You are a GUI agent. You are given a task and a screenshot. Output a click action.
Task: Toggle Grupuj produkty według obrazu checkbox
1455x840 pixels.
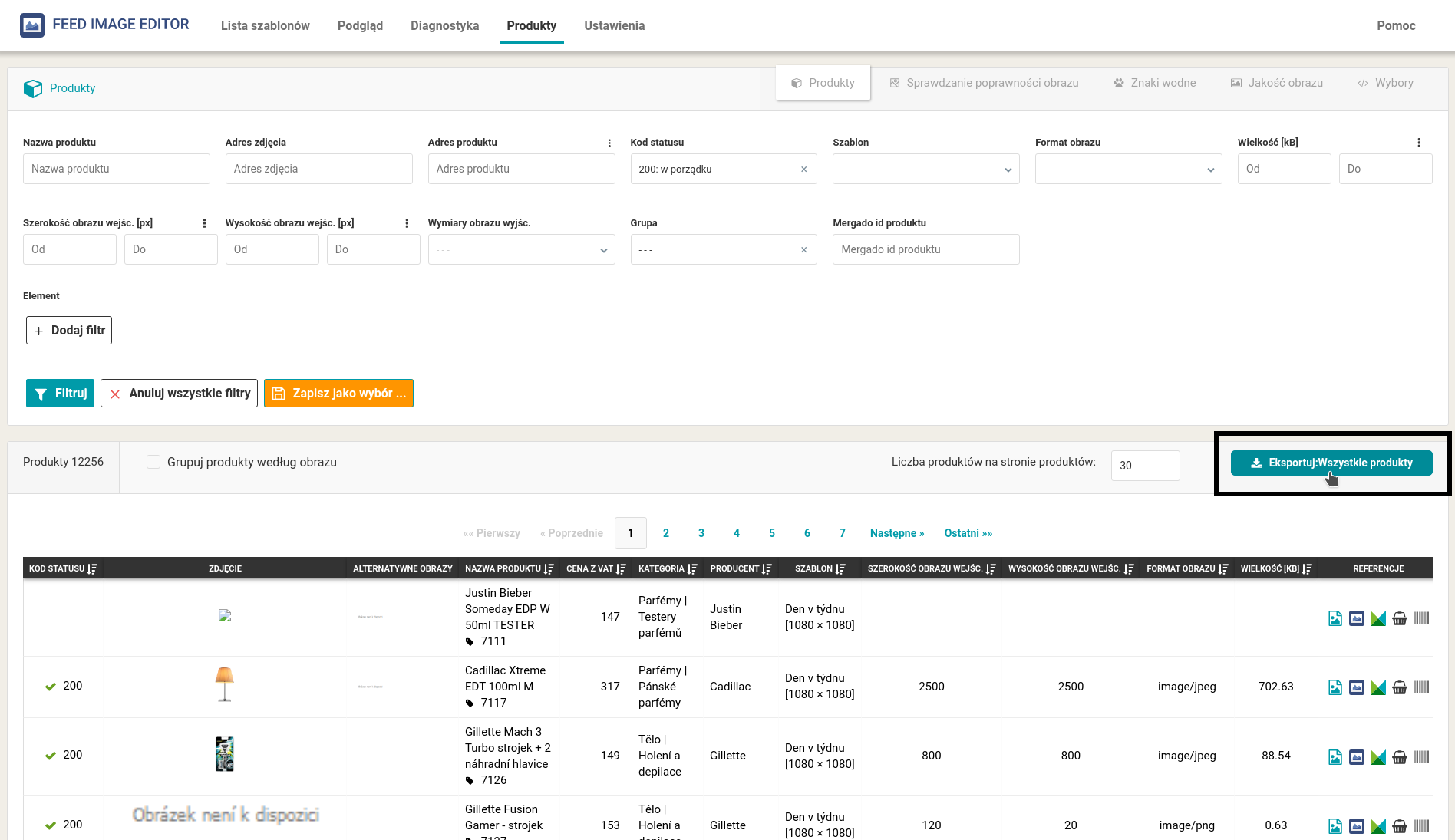tap(153, 462)
